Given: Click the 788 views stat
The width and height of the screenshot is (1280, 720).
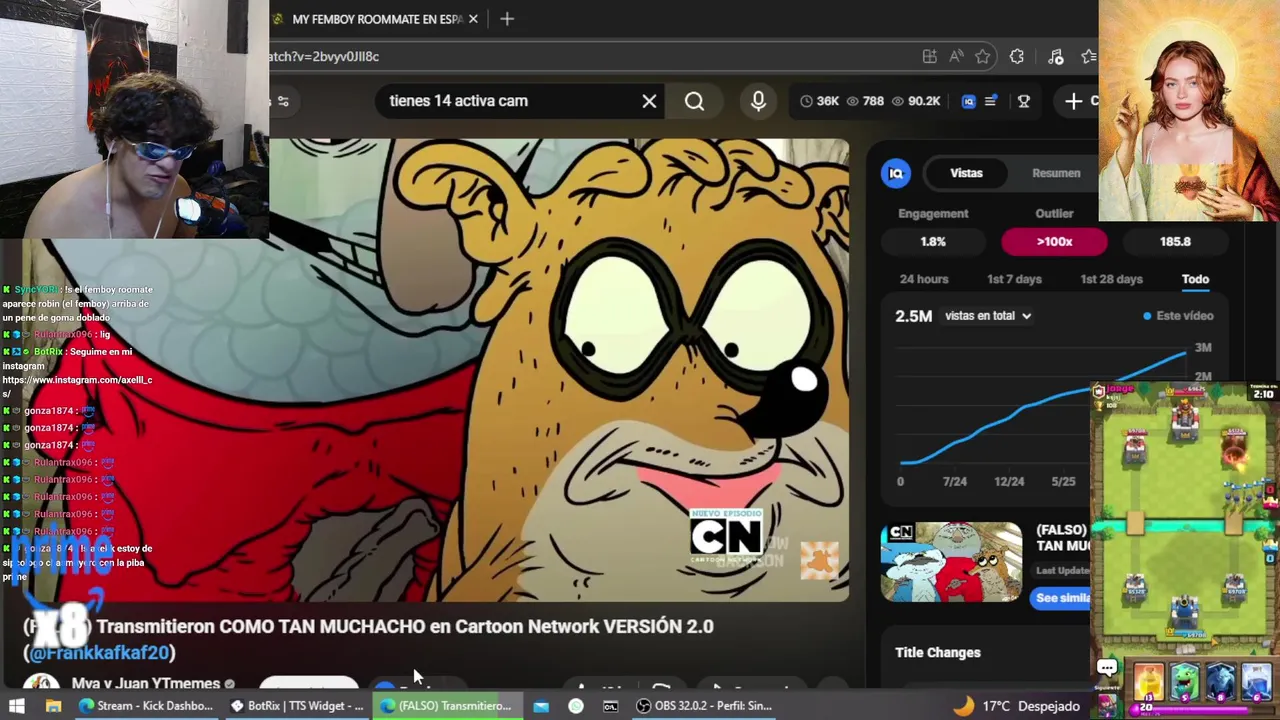Looking at the screenshot, I should pyautogui.click(x=865, y=101).
